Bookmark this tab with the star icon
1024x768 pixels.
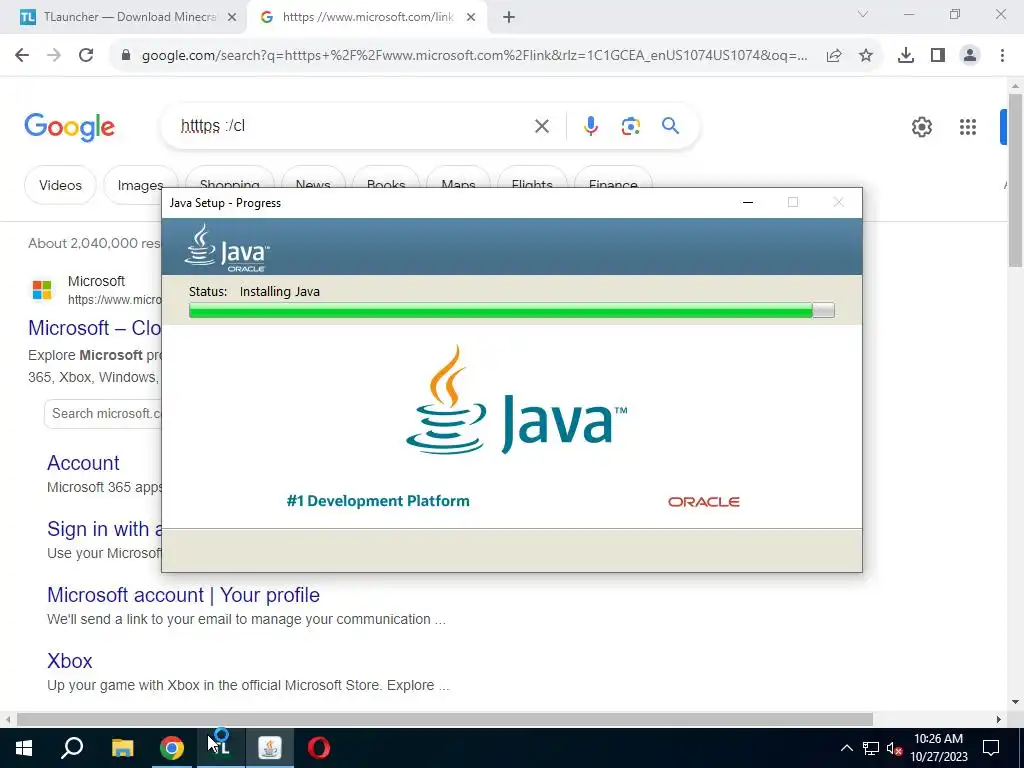[866, 56]
